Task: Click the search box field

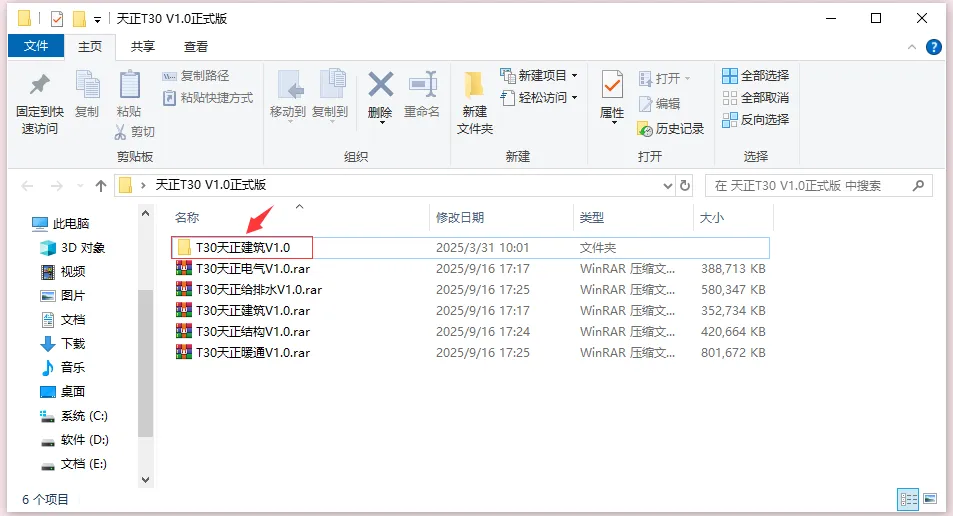Action: pyautogui.click(x=818, y=186)
